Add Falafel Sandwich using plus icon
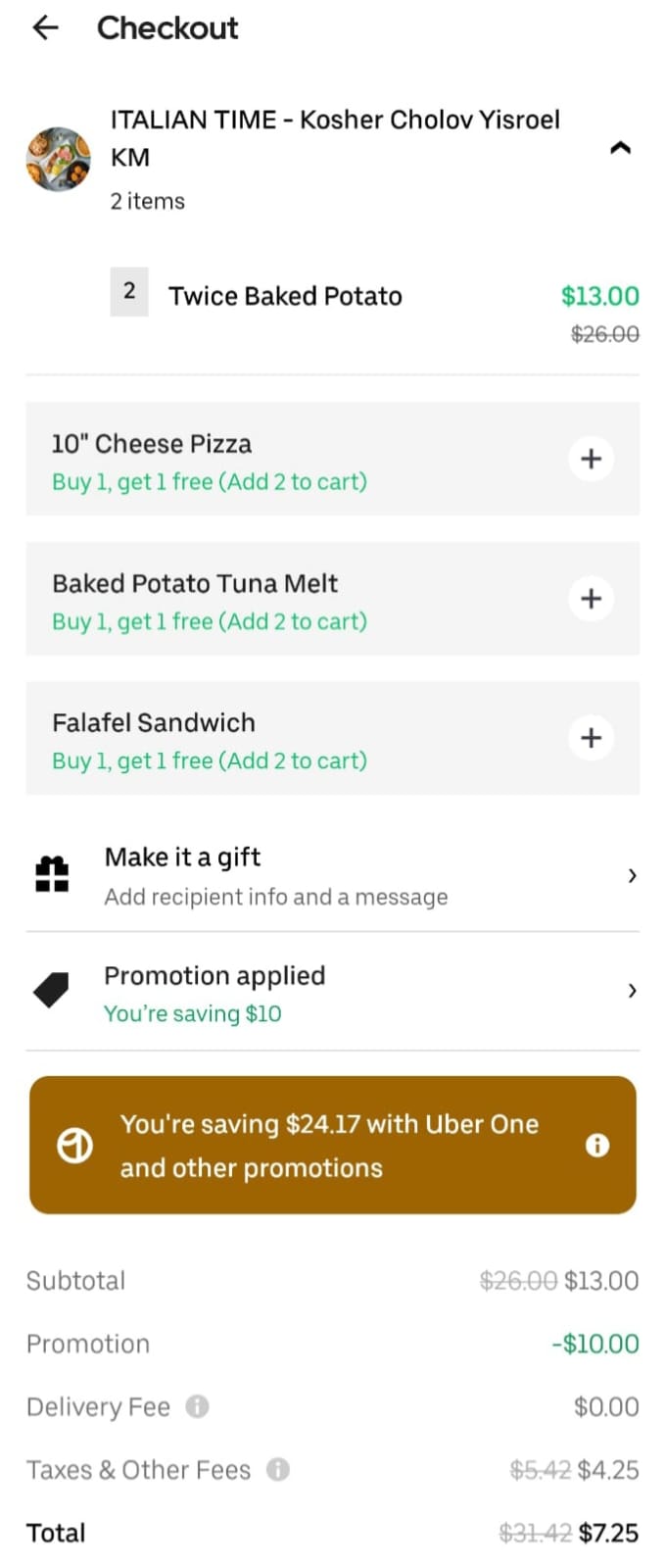 coord(591,738)
